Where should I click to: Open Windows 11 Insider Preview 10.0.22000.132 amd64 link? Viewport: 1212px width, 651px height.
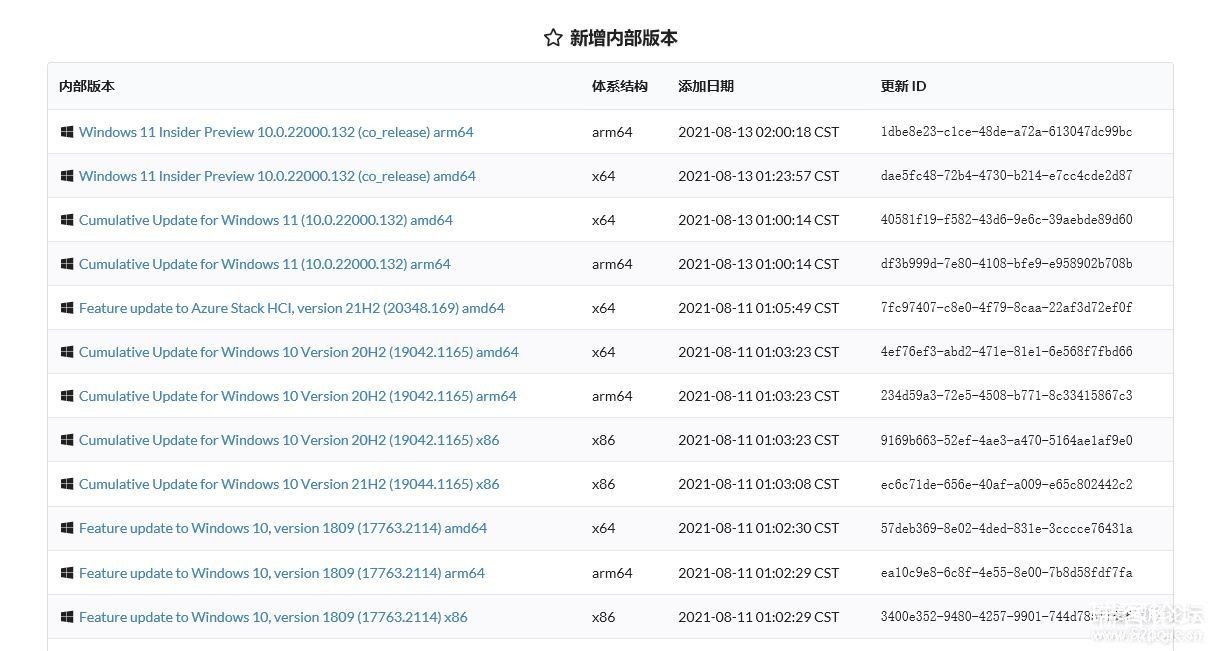coord(277,176)
